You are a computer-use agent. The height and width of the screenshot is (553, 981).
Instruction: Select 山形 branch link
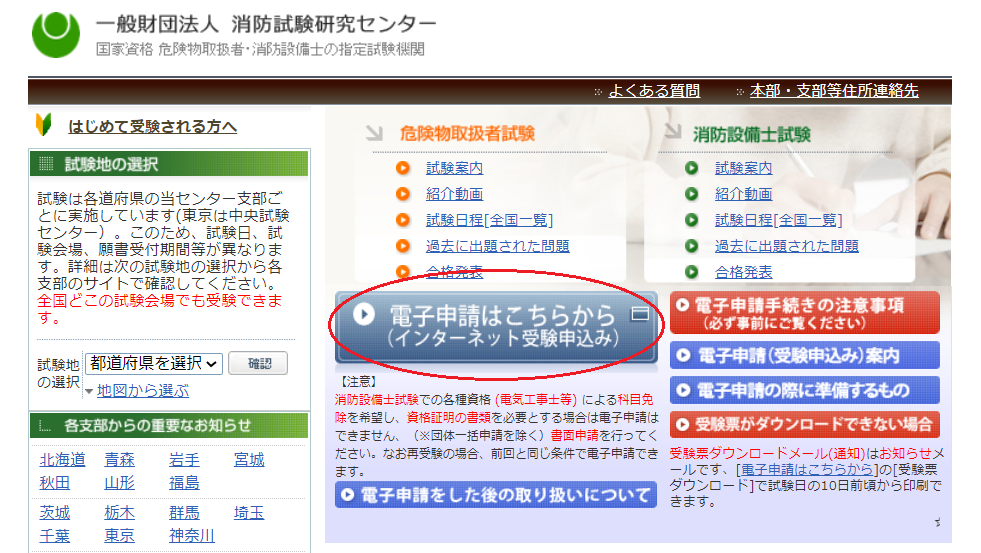click(x=119, y=483)
